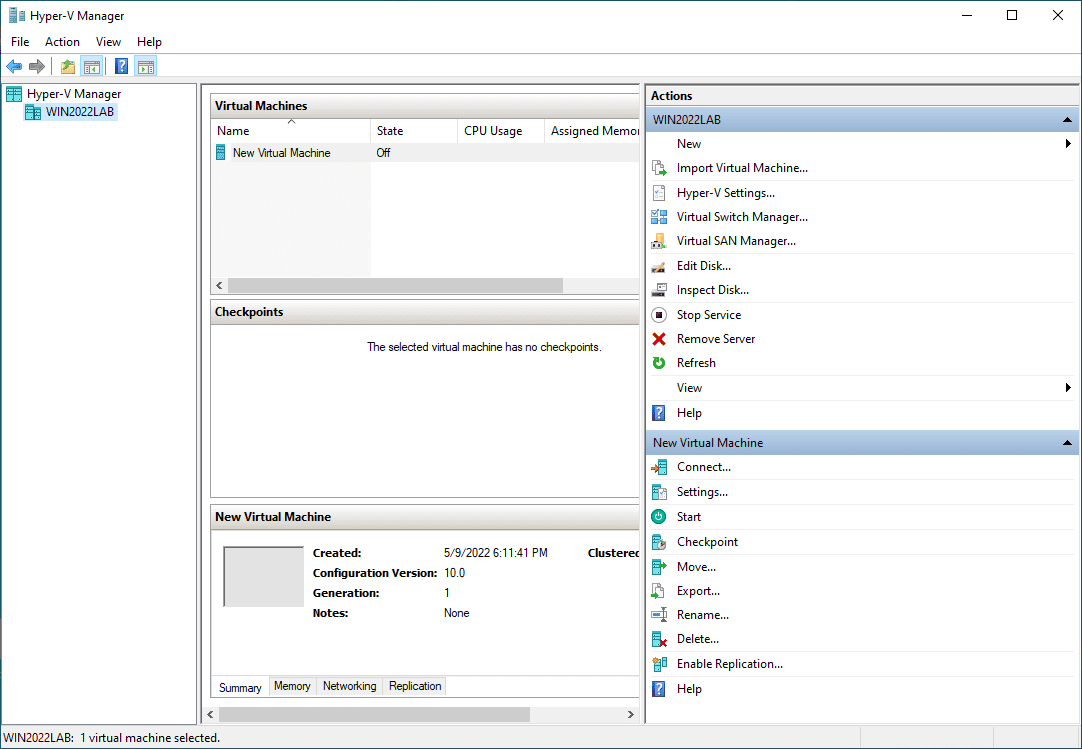This screenshot has height=749, width=1082.
Task: Click the green Refresh icon
Action: pos(659,363)
